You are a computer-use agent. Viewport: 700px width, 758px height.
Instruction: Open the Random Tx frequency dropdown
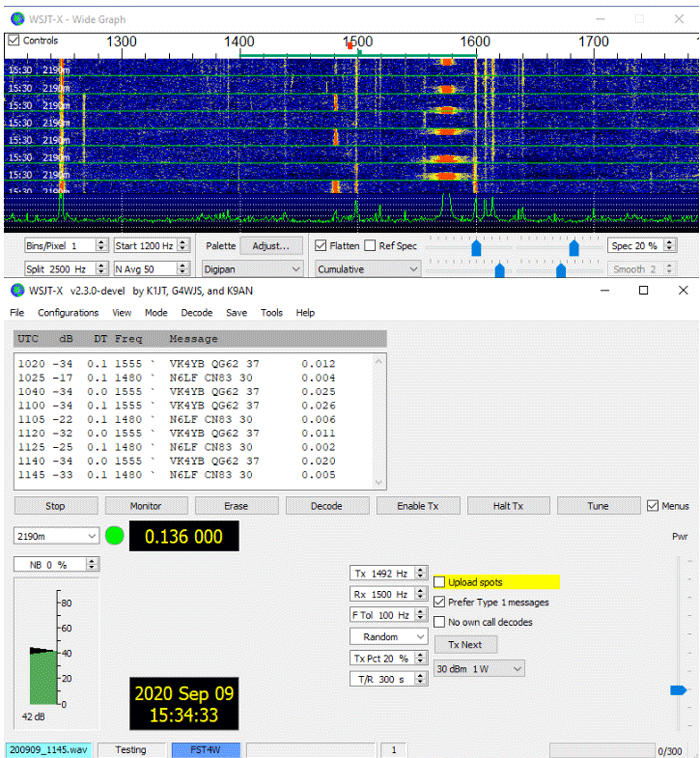click(x=389, y=637)
